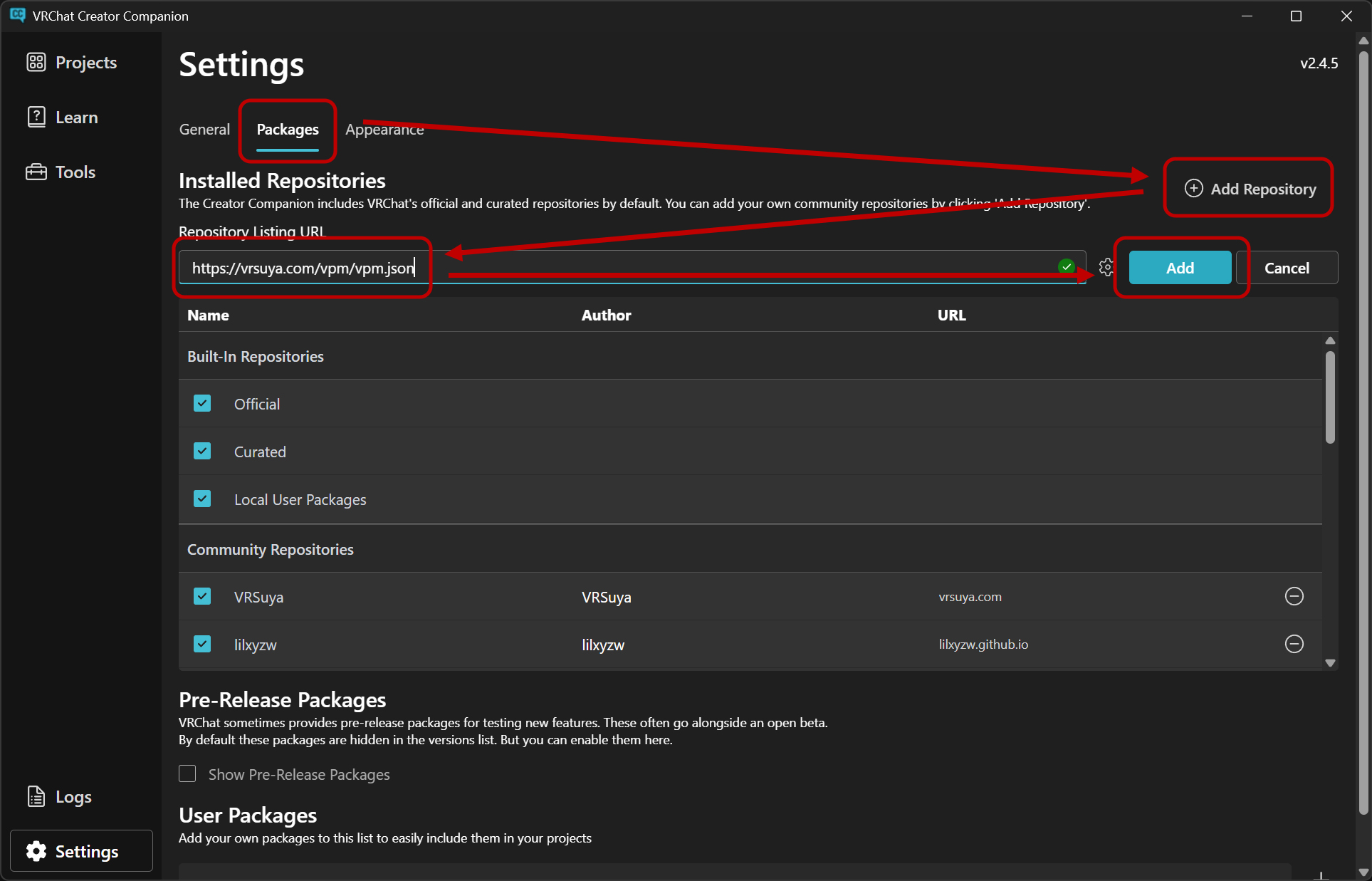Open the Settings page in sidebar
The width and height of the screenshot is (1372, 881).
point(81,851)
